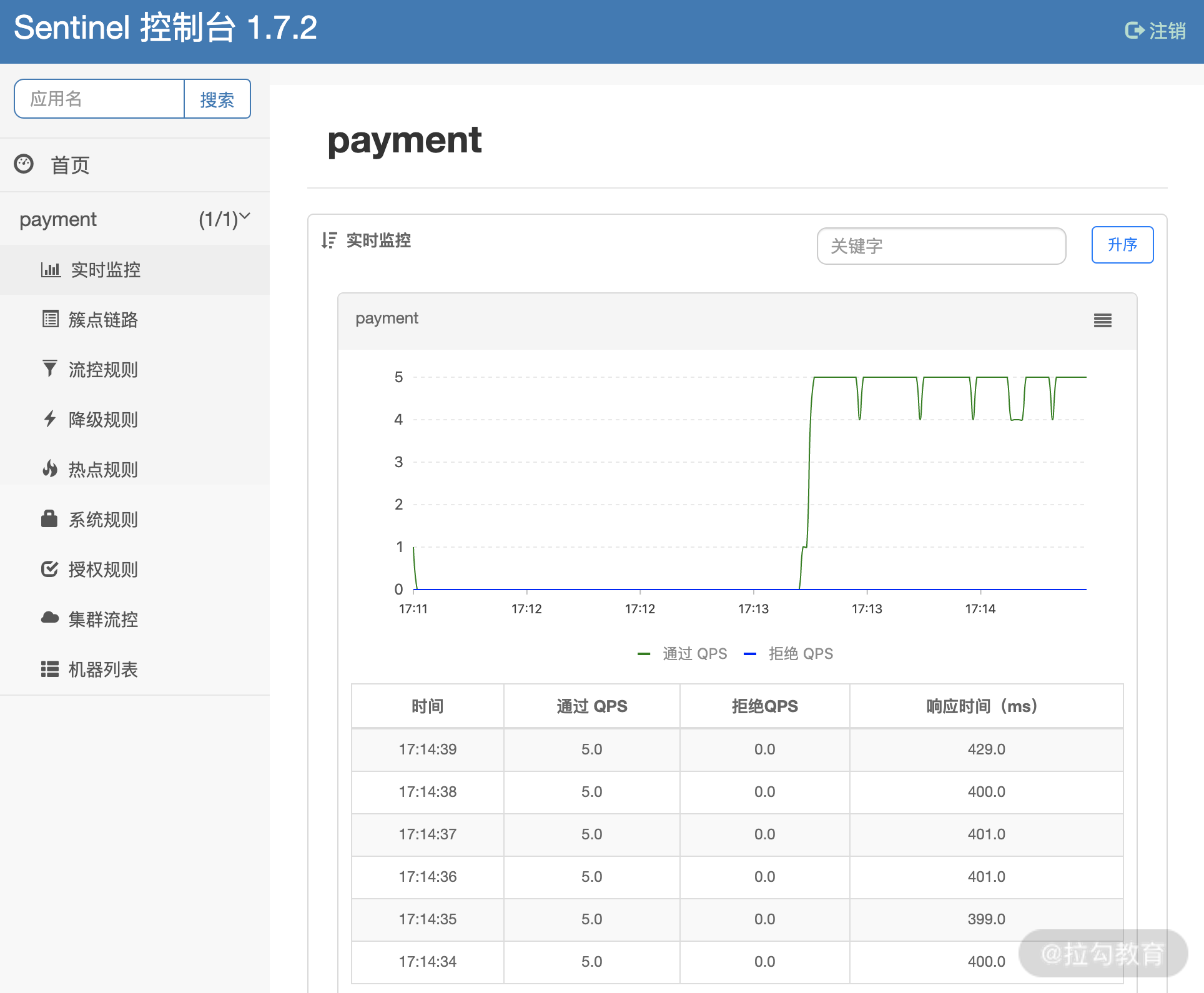
Task: Click the 时间 column header
Action: click(428, 706)
